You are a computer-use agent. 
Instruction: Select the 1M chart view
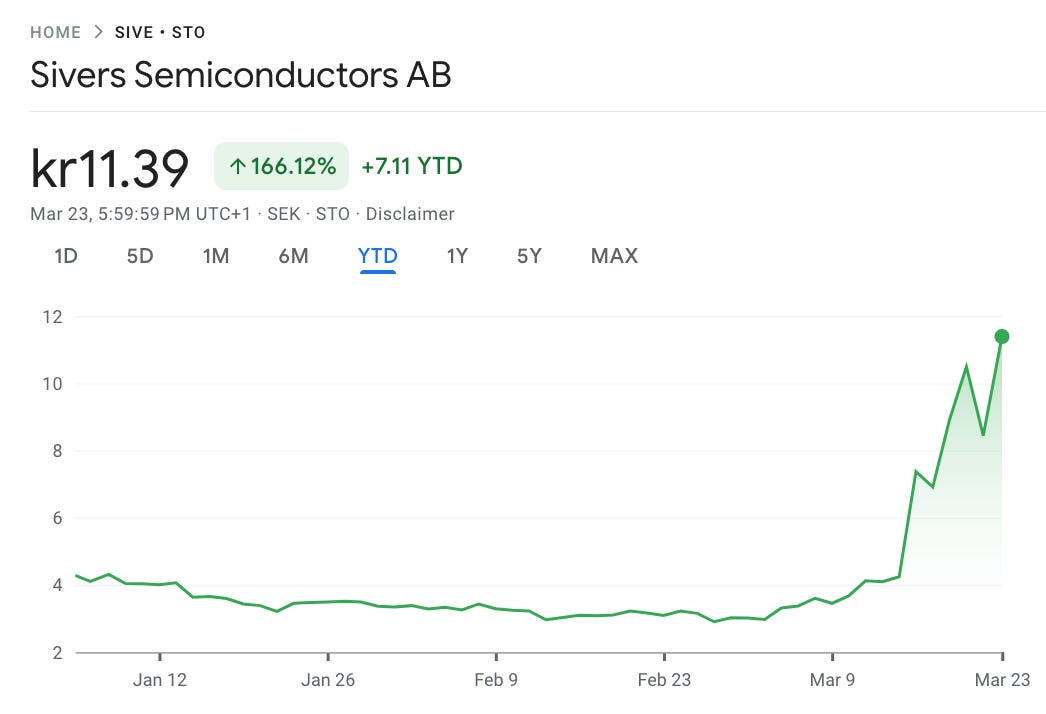click(216, 256)
